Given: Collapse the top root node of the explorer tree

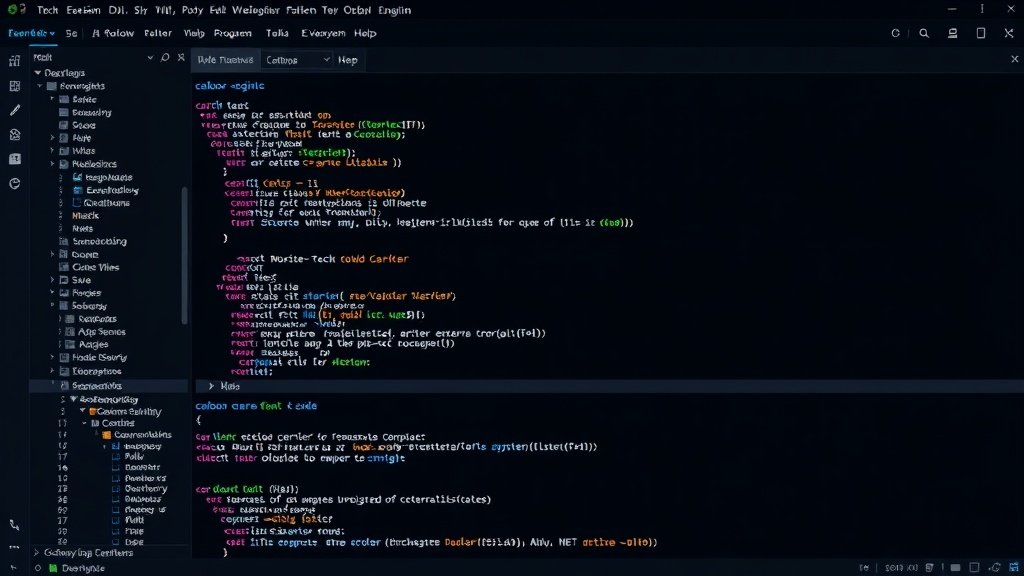Looking at the screenshot, I should pos(38,73).
